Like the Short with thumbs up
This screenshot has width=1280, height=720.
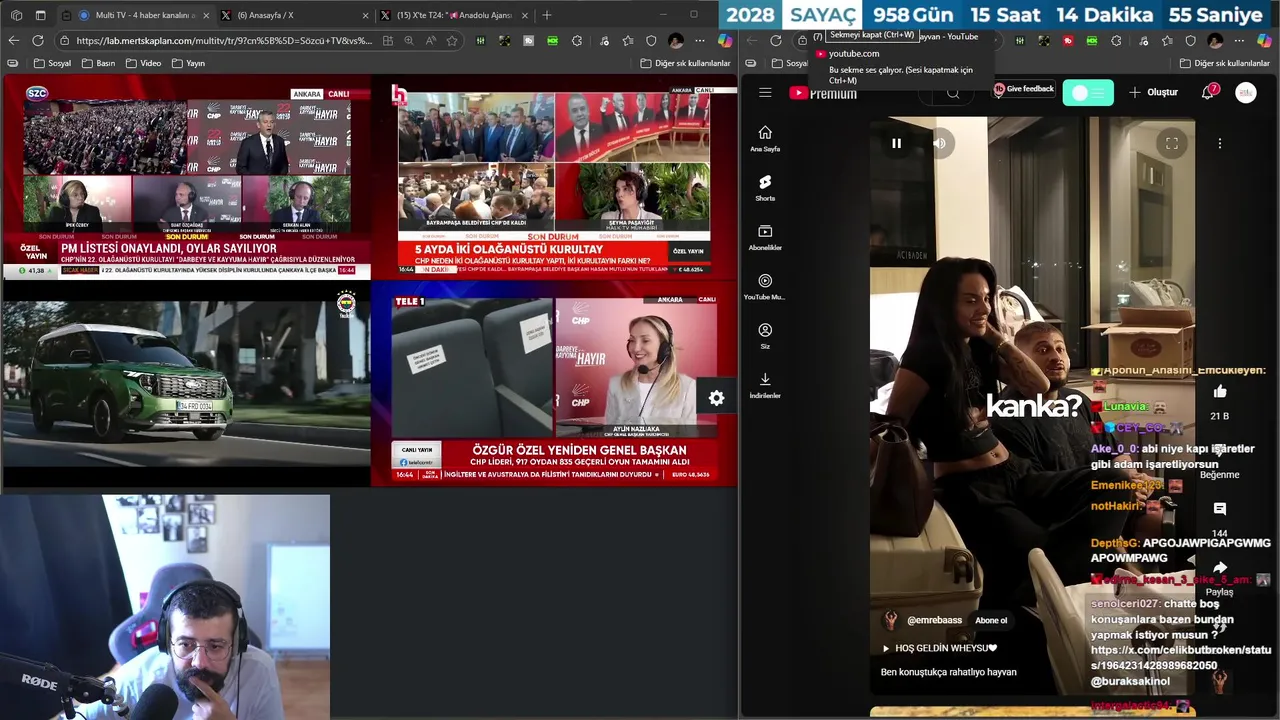[1220, 391]
